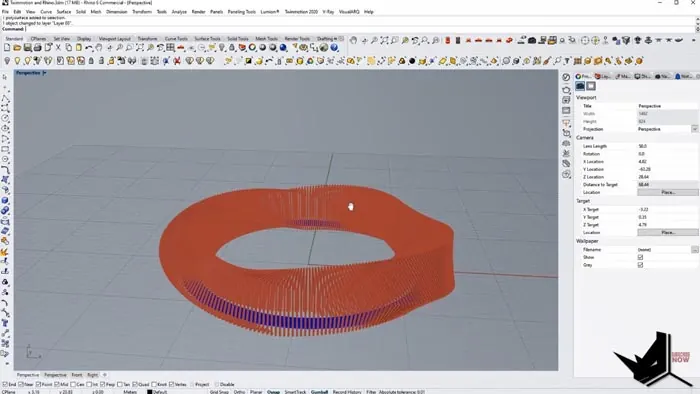Open the Analyze menu

(179, 12)
